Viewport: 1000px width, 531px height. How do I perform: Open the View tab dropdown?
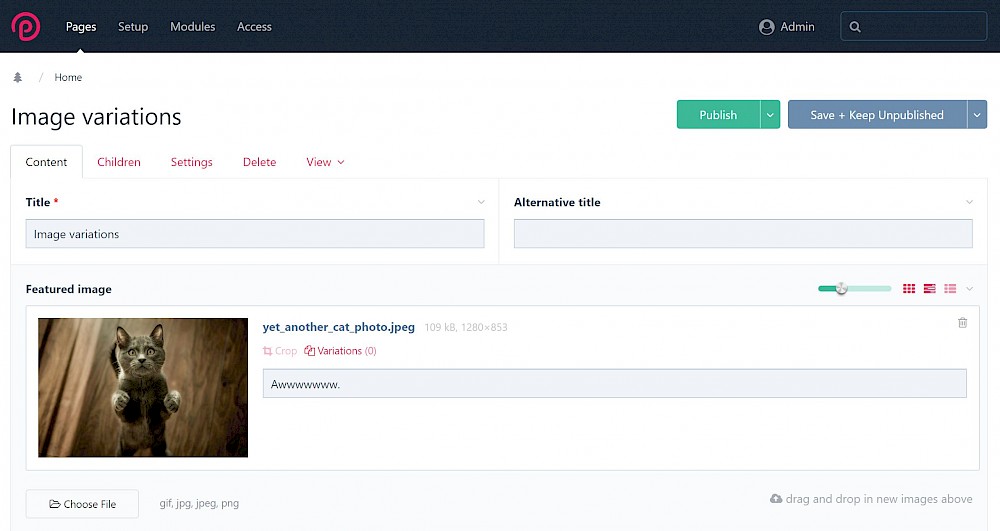pos(325,162)
